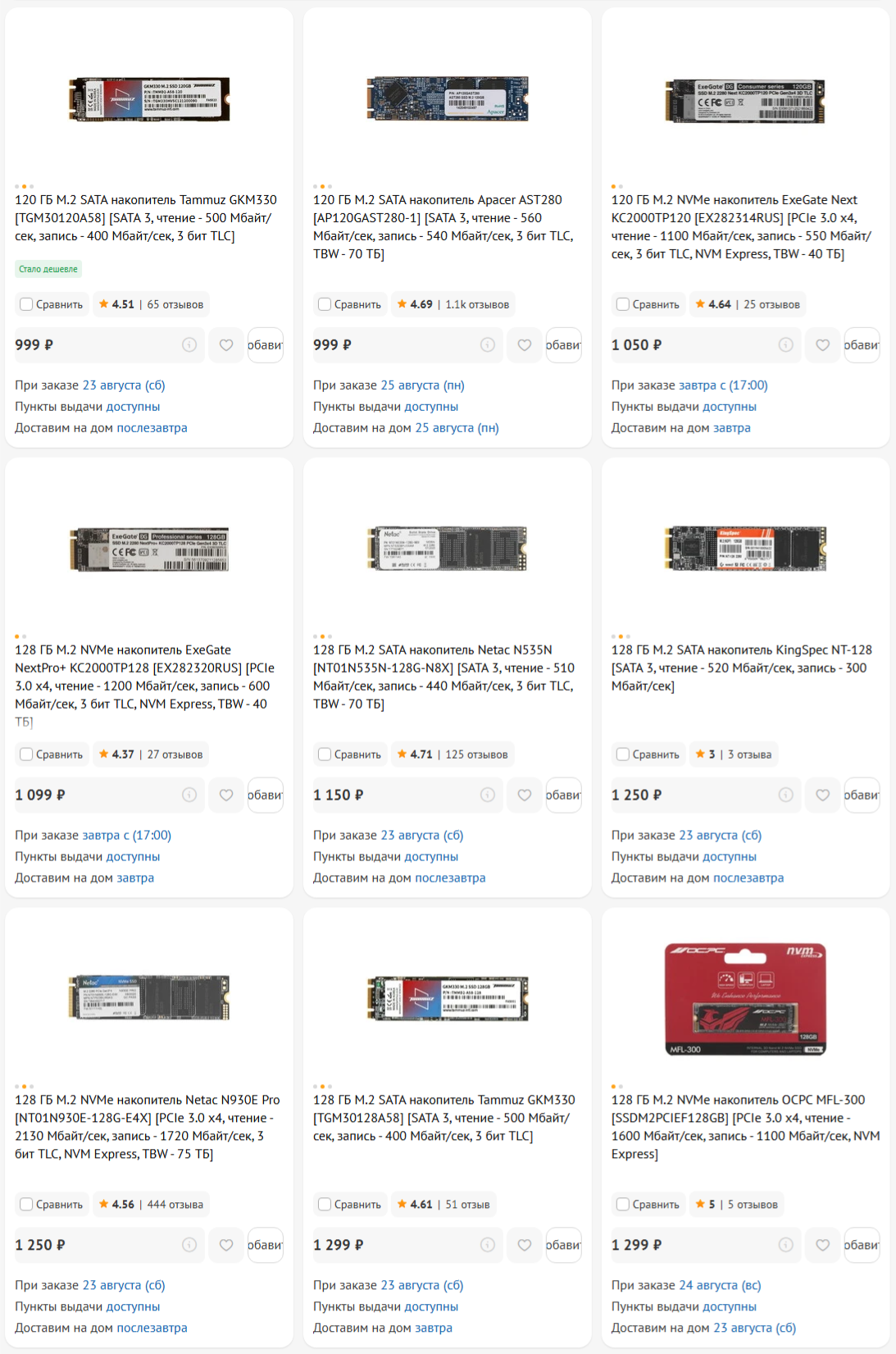Open price info icon for Apacer AST280
The height and width of the screenshot is (1354, 896).
coord(488,345)
